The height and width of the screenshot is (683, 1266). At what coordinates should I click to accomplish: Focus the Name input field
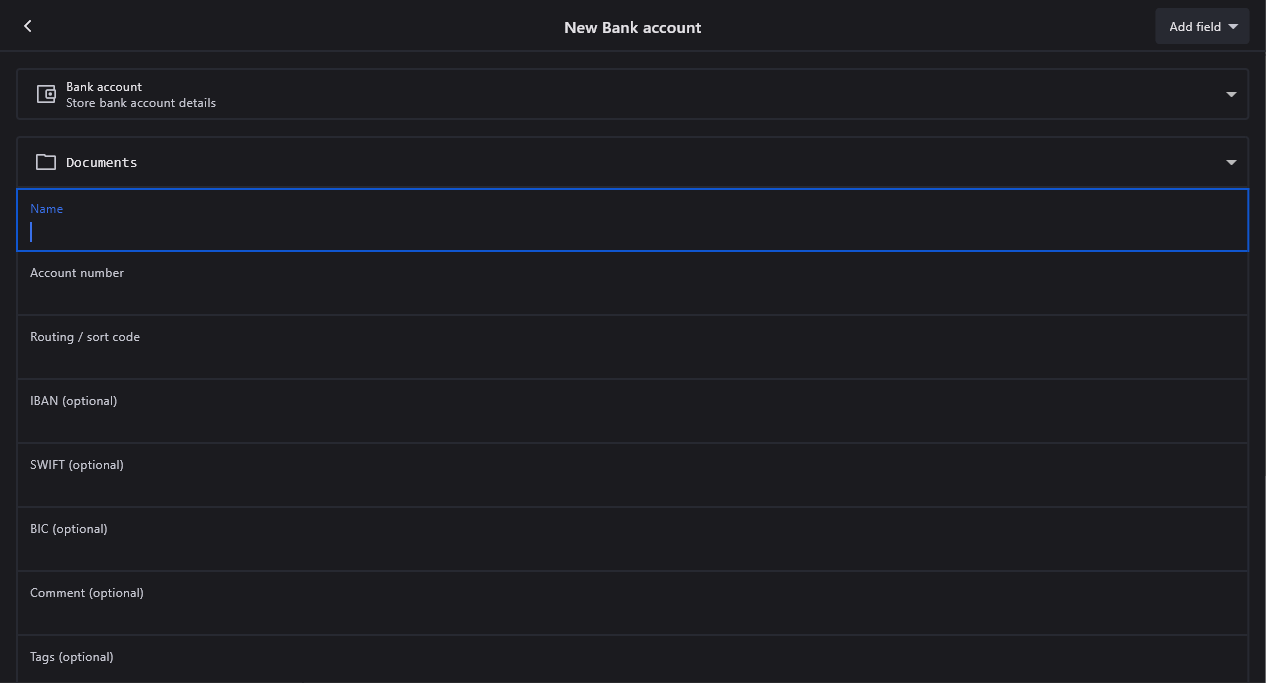coord(632,232)
